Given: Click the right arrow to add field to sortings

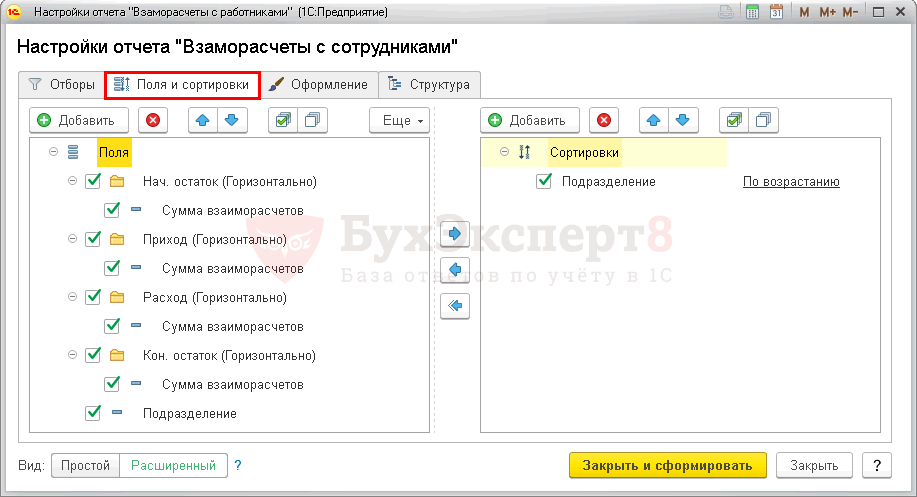Looking at the screenshot, I should 455,234.
